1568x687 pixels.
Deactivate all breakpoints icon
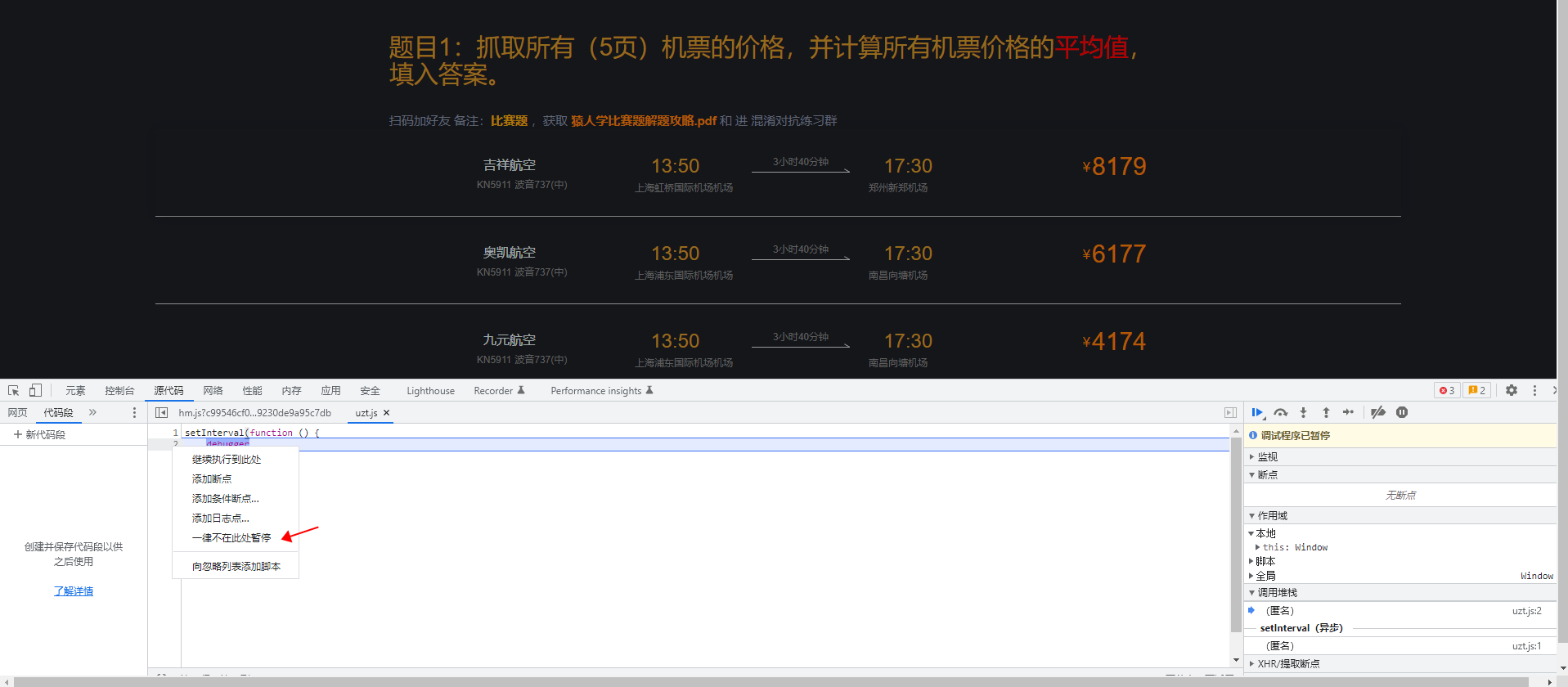(1378, 413)
